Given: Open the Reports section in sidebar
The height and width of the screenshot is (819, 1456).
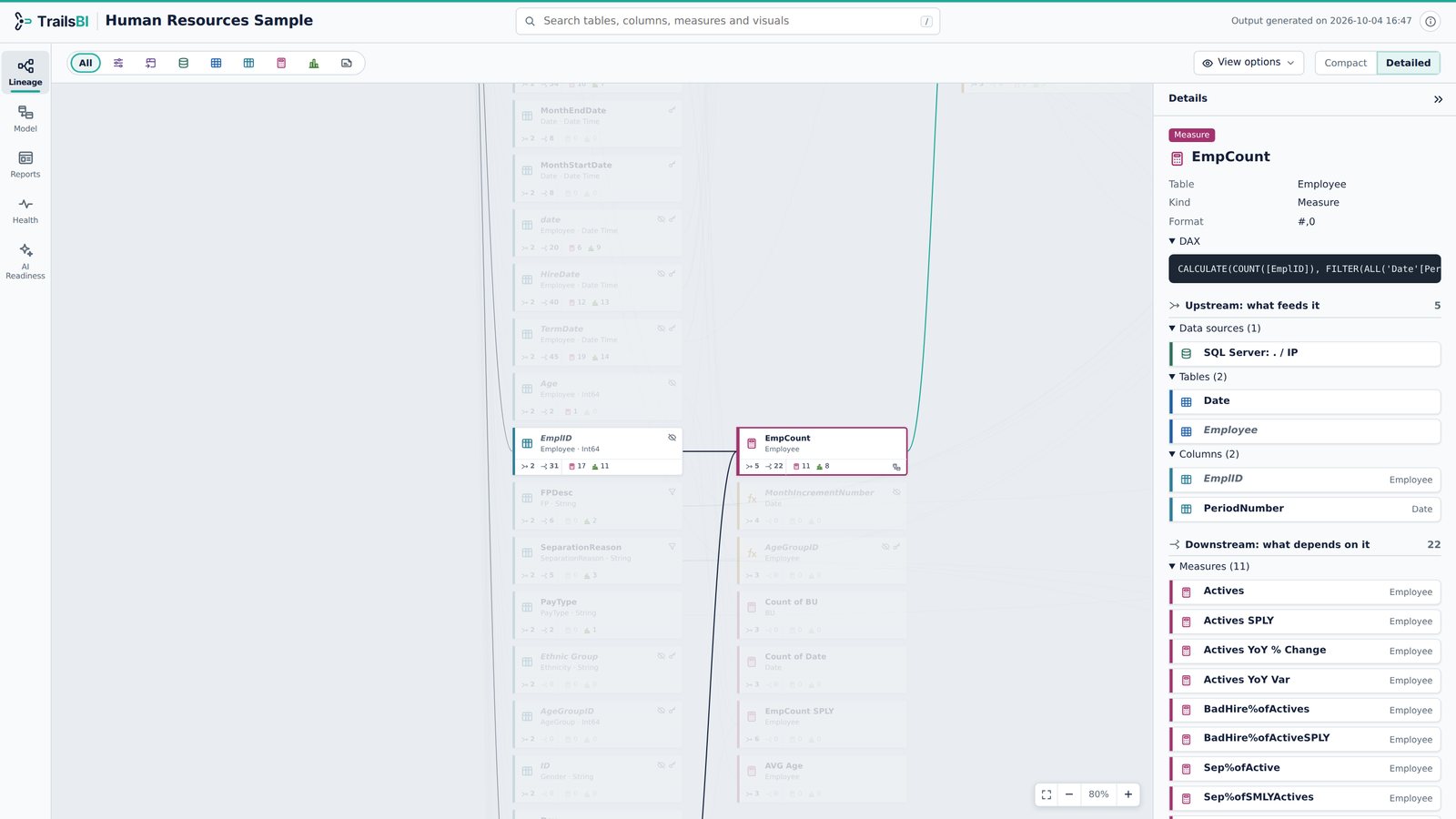Looking at the screenshot, I should click(25, 165).
